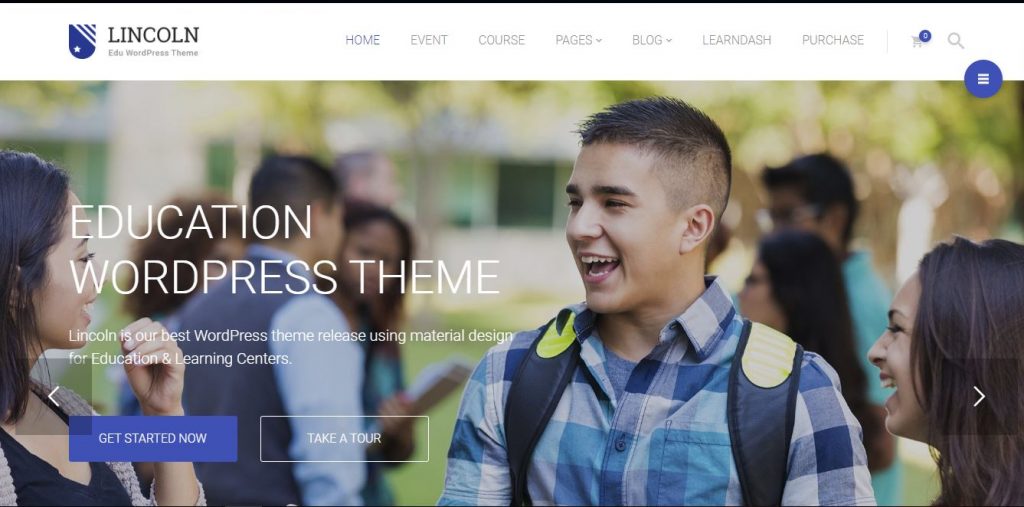
Task: Click the cart item count badge
Action: point(925,36)
